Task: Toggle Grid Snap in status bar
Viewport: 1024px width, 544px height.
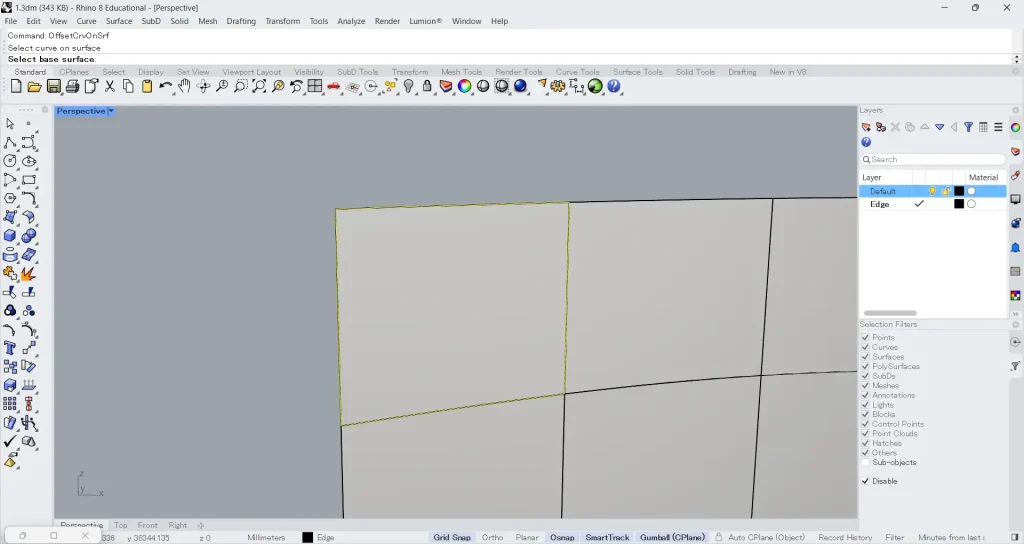Action: point(452,537)
